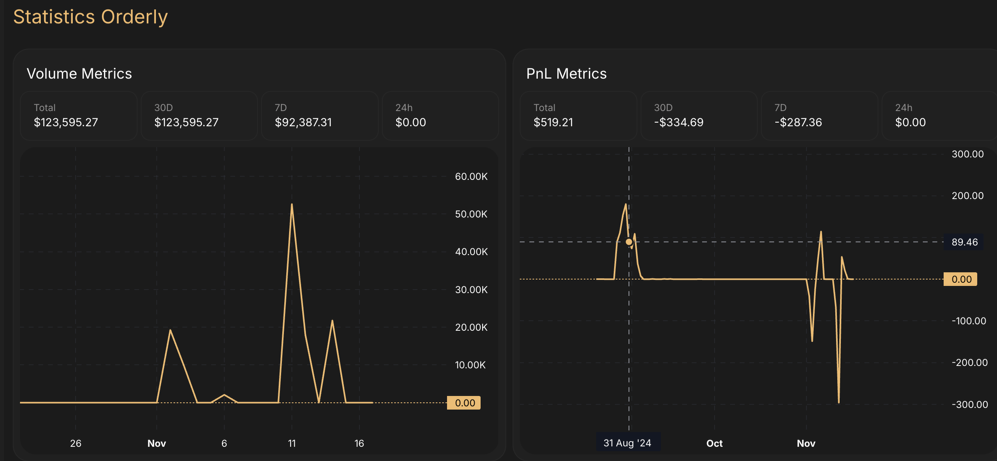This screenshot has height=461, width=997.
Task: Select the Volume Metrics 30D card
Action: pos(199,116)
